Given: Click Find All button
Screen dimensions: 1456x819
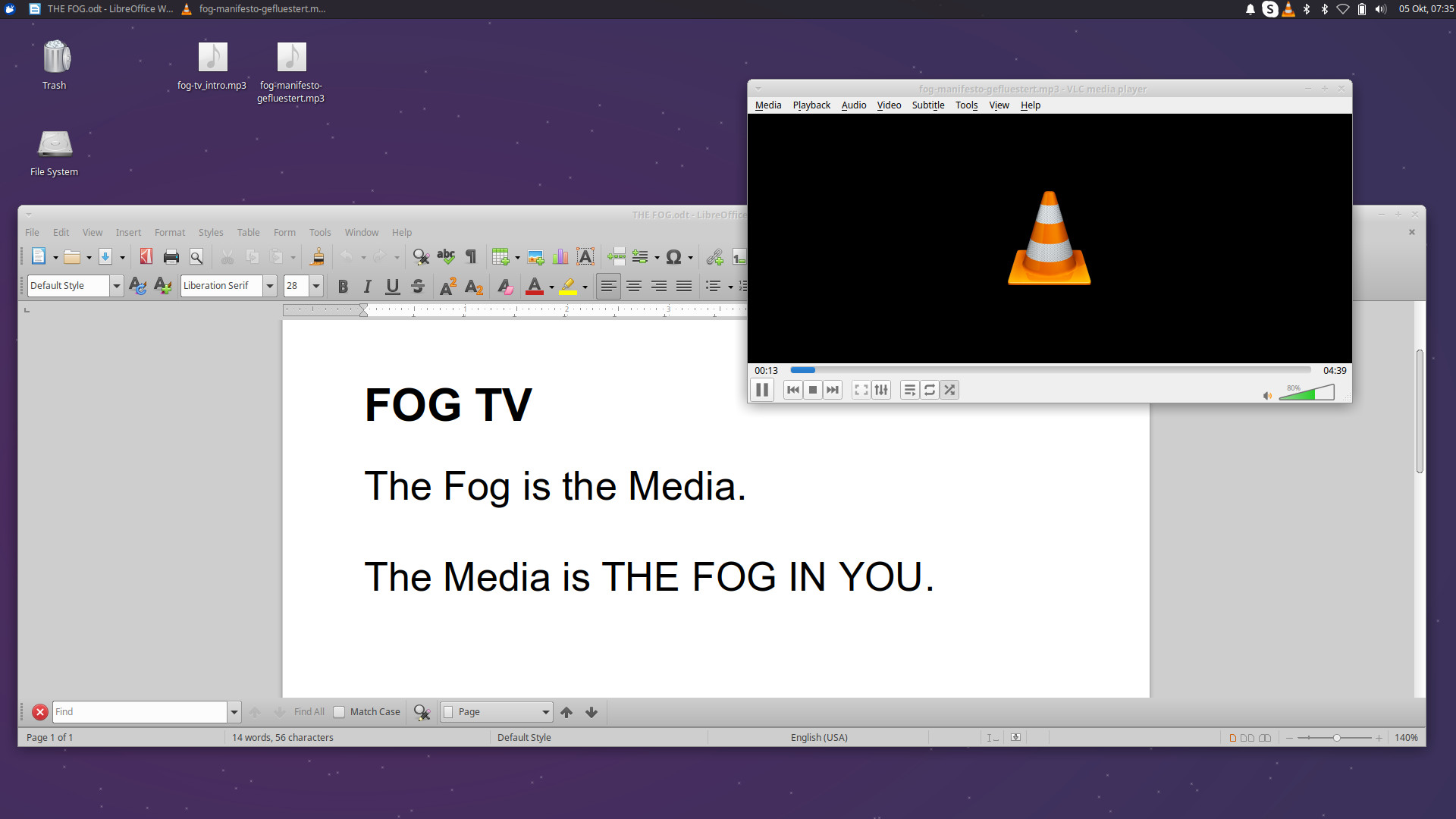Looking at the screenshot, I should pos(309,712).
